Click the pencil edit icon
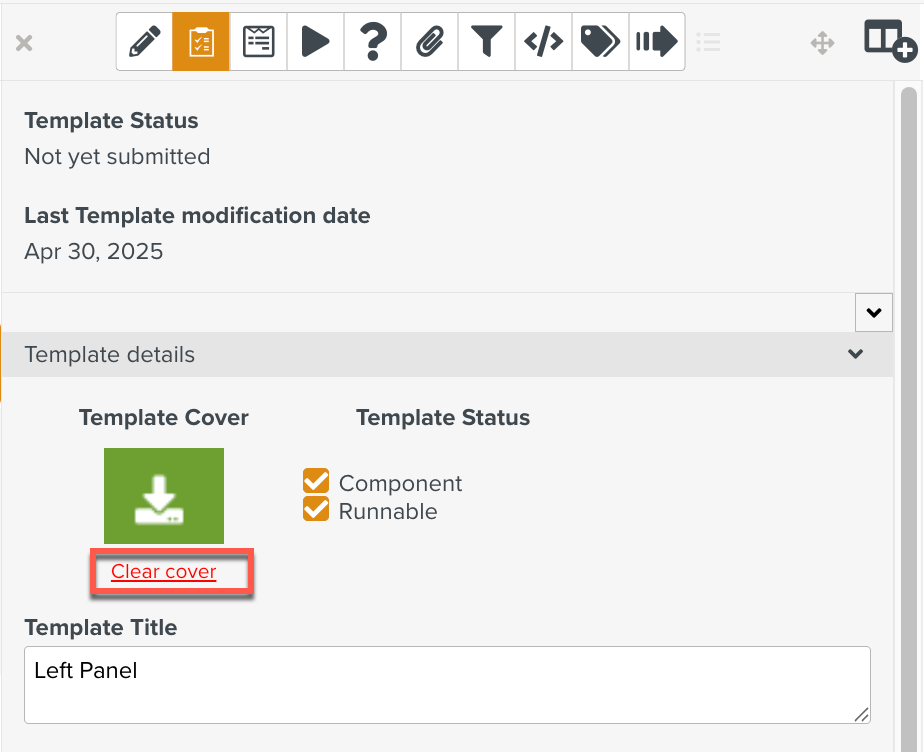This screenshot has width=924, height=752. coord(145,42)
